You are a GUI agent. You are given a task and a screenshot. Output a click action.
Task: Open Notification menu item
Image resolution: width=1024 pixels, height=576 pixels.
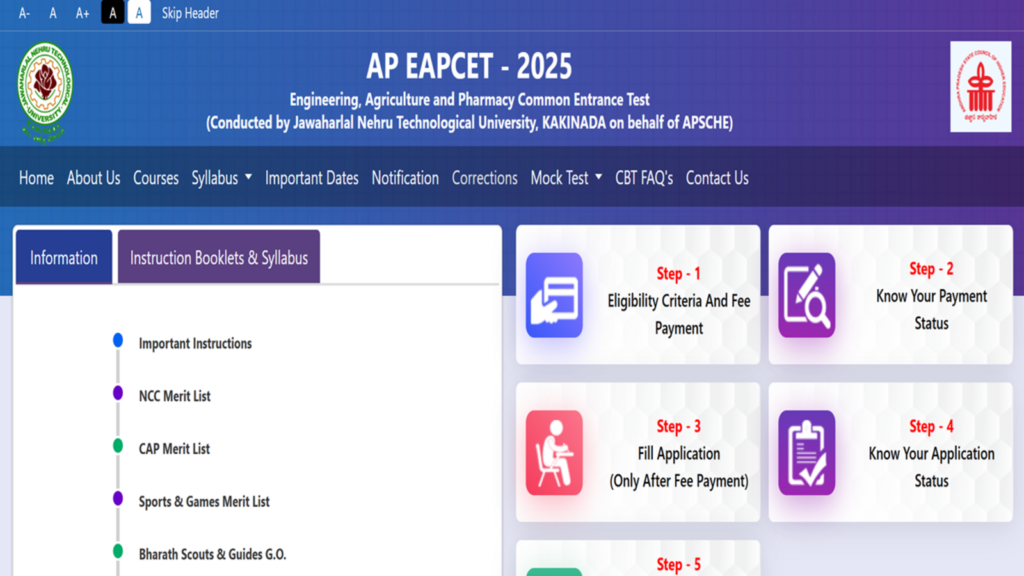coord(405,178)
